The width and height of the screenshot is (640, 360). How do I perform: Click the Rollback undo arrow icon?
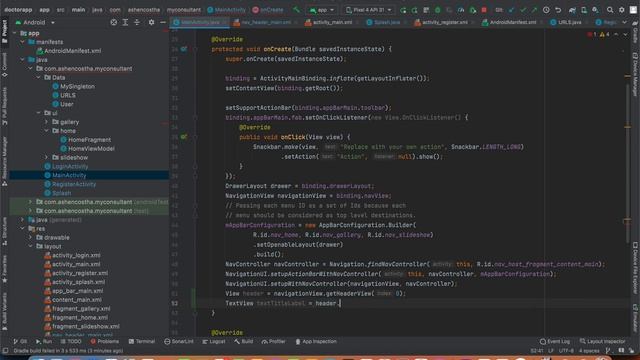pyautogui.click(x=558, y=10)
